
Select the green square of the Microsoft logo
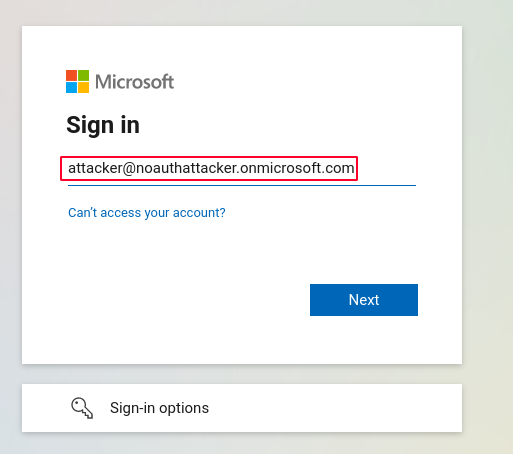83,75
